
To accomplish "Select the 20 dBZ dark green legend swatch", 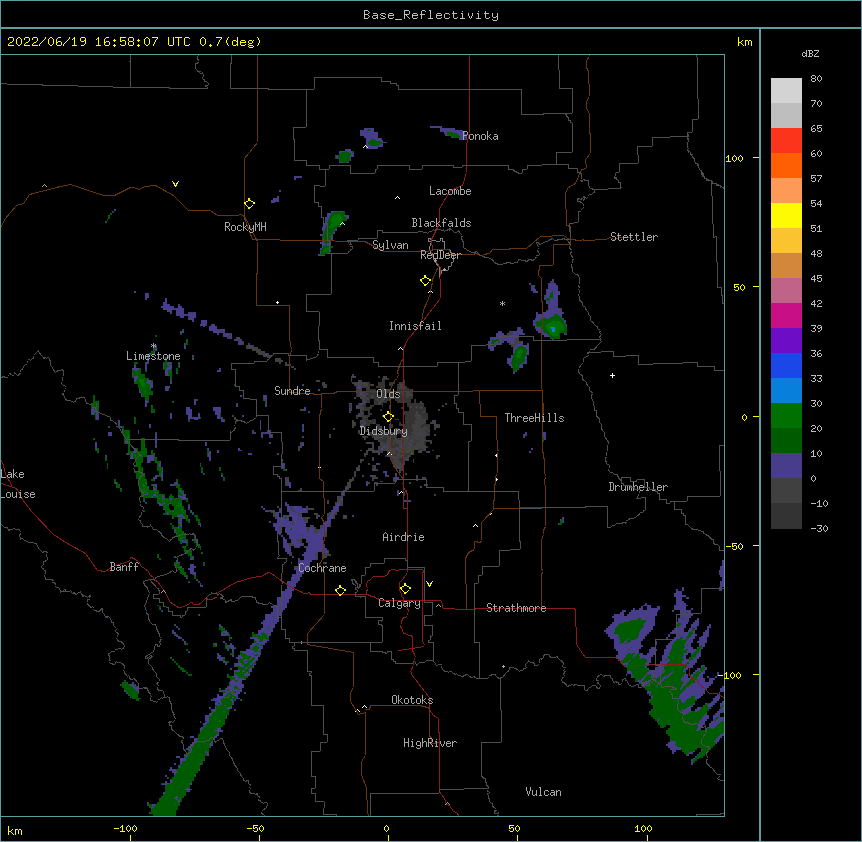I will click(786, 440).
